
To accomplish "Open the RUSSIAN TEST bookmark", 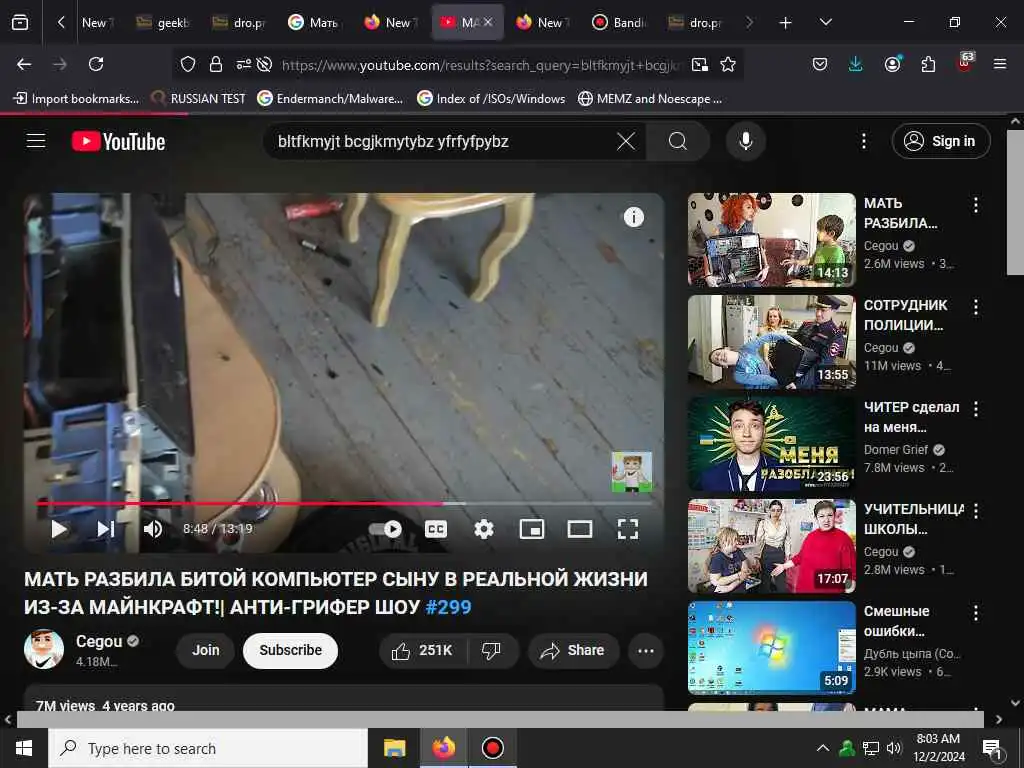I will pyautogui.click(x=198, y=99).
